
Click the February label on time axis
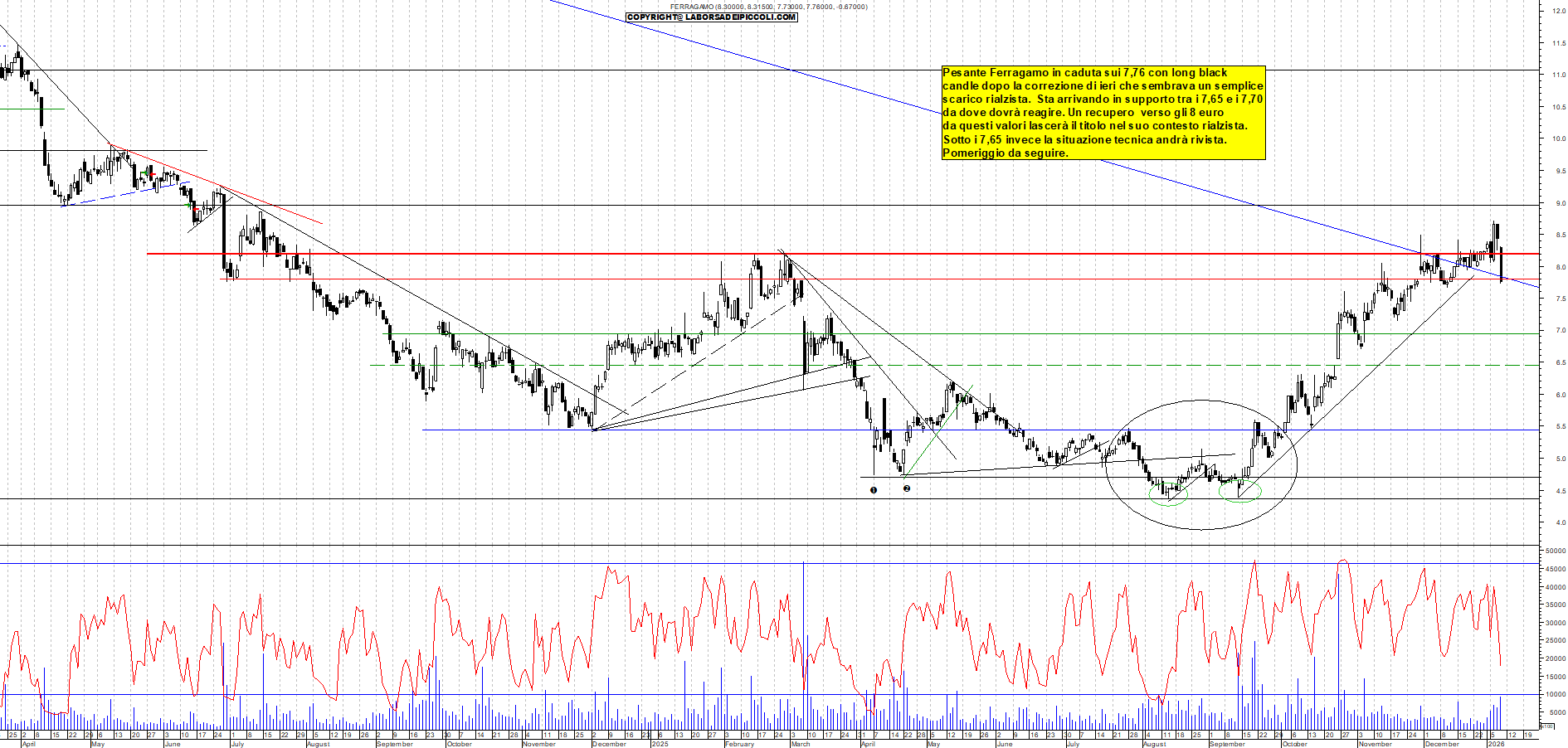739,744
